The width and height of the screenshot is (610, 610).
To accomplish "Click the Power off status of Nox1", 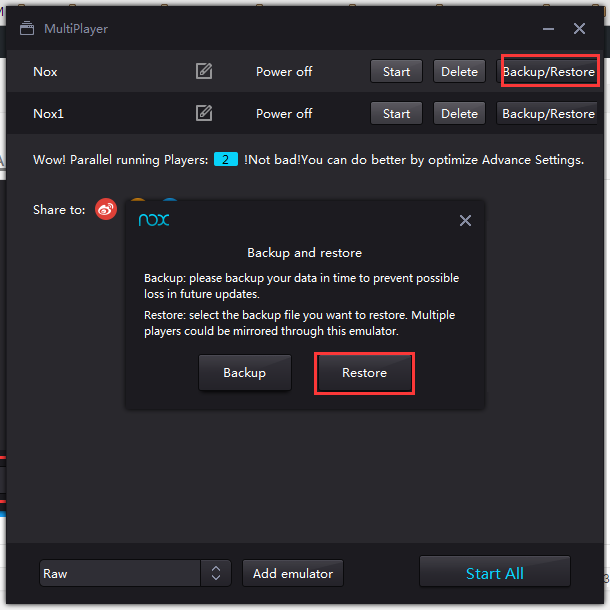I will pyautogui.click(x=284, y=114).
